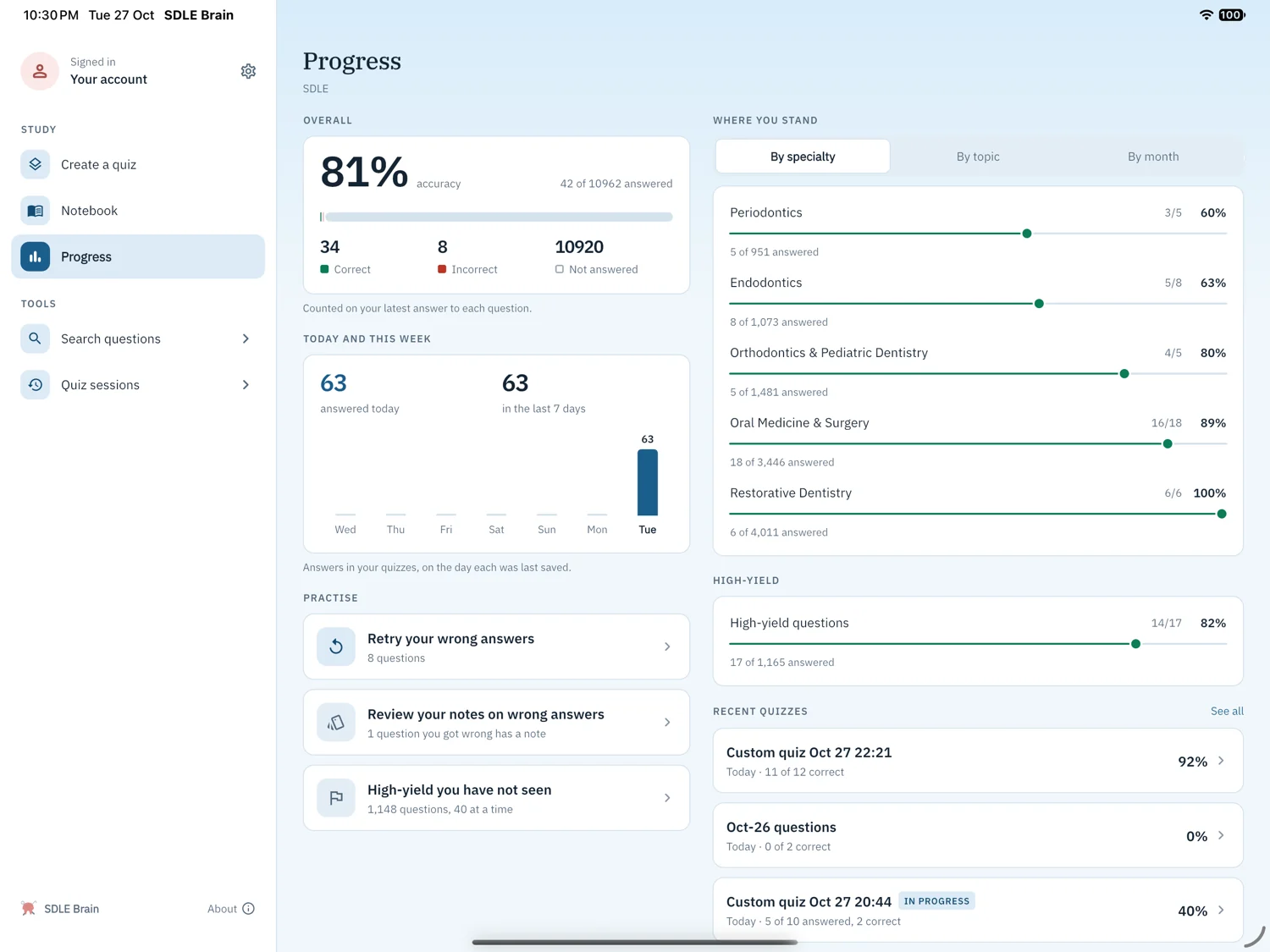Open Retry your wrong answers chevron
Screen dimensions: 1270x952
(x=667, y=647)
